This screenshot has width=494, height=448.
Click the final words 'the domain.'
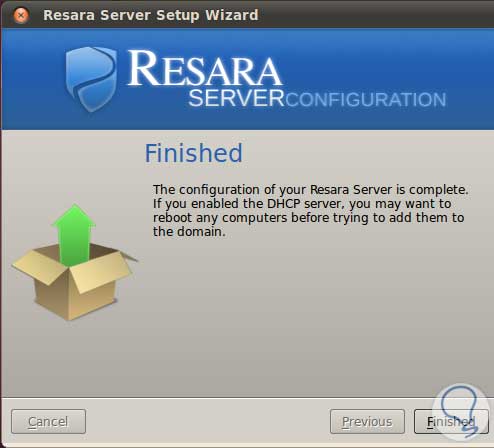pyautogui.click(x=189, y=232)
